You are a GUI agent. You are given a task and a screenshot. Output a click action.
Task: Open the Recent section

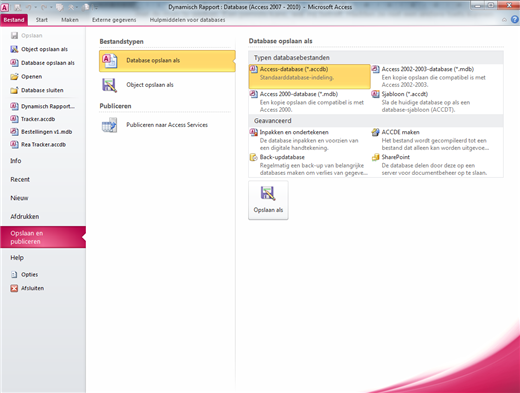[20, 179]
